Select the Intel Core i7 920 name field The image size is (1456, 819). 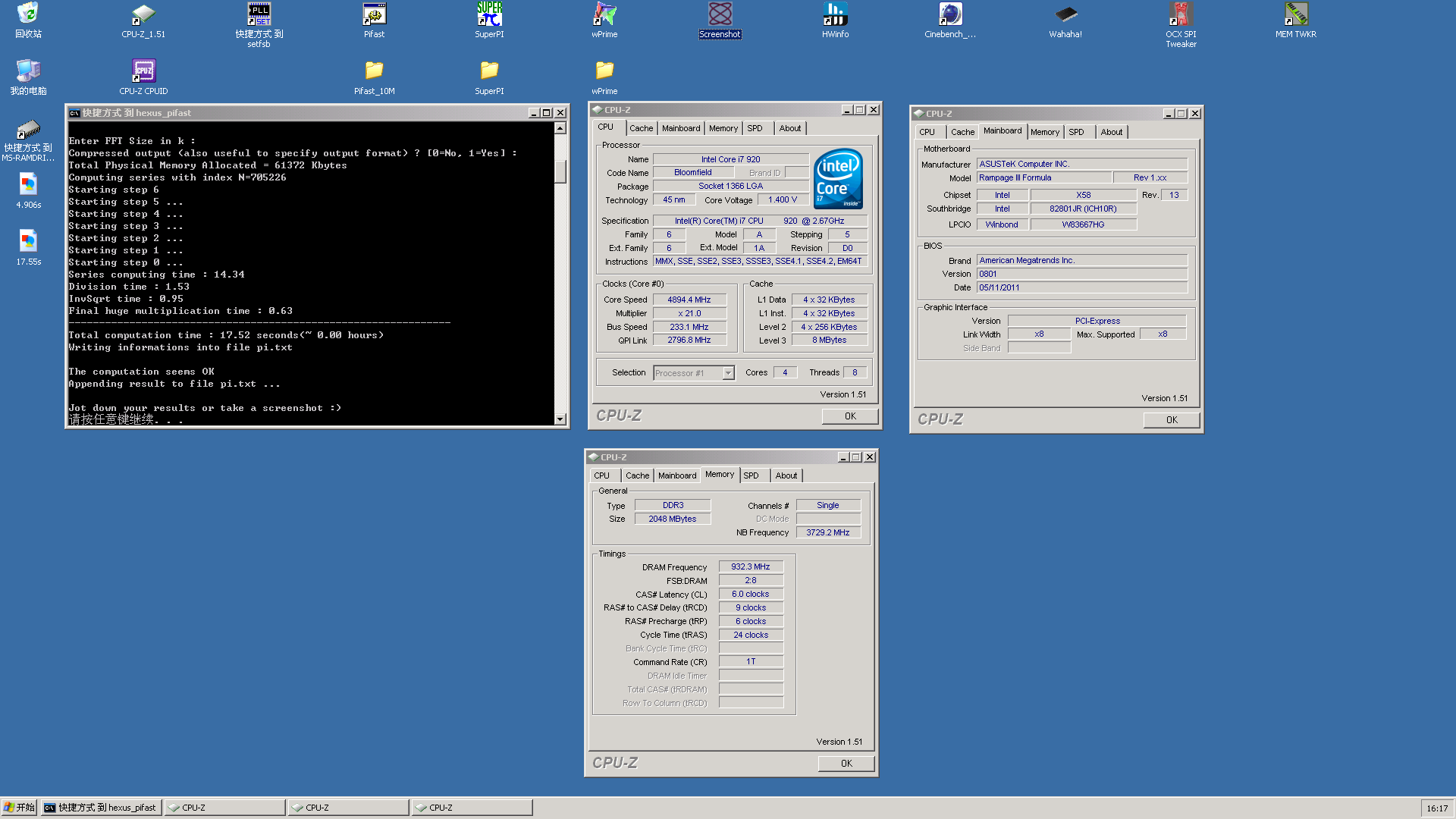coord(731,159)
